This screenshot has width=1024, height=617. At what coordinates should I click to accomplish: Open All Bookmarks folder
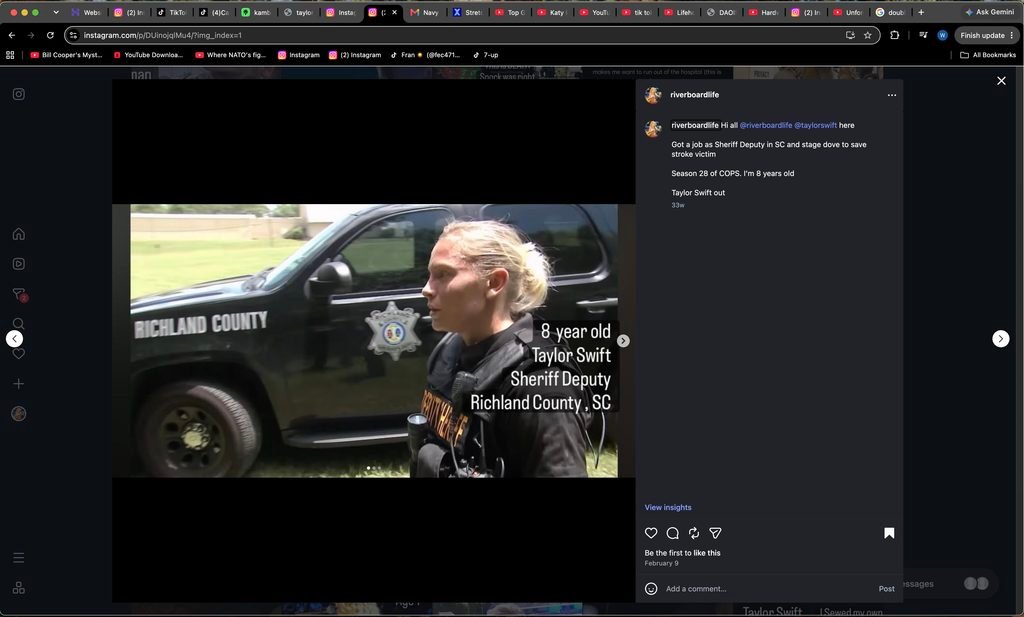pos(988,55)
